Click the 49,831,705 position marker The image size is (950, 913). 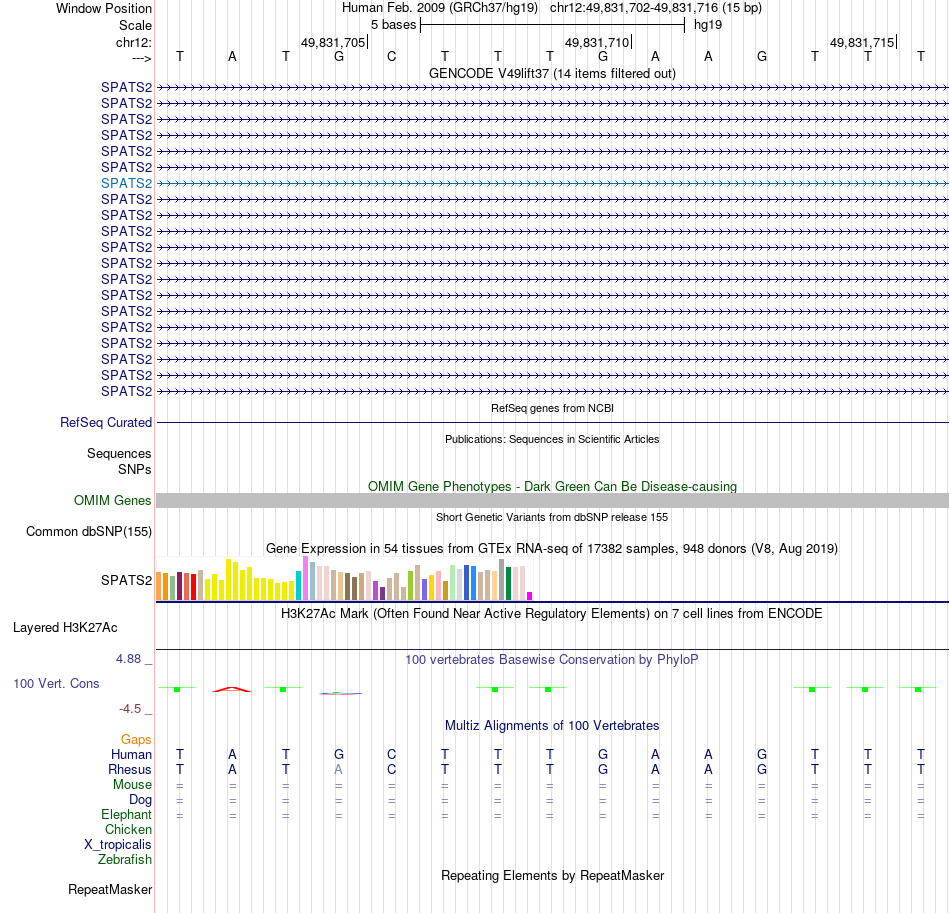[x=333, y=42]
